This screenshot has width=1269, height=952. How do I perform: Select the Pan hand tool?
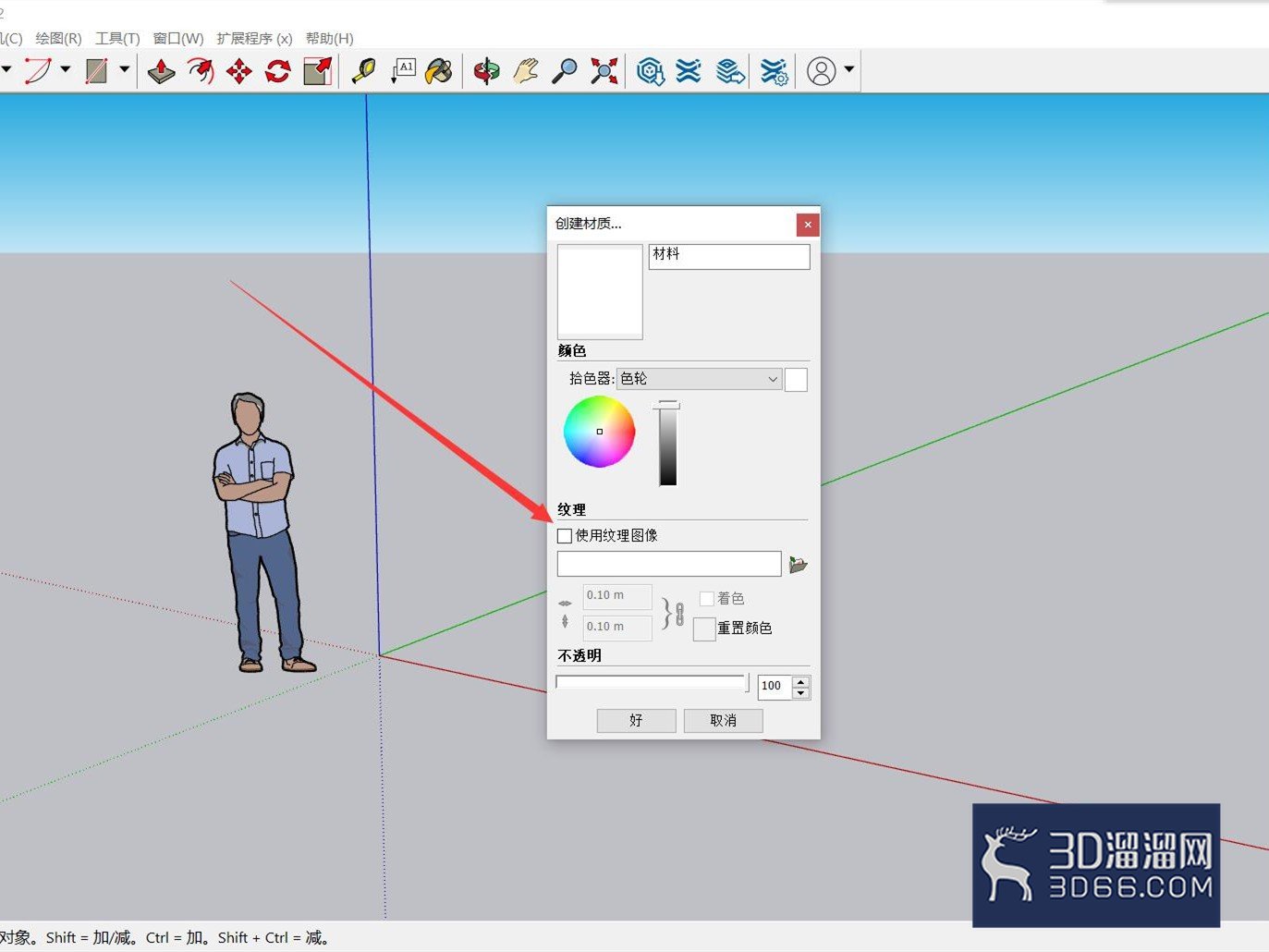coord(526,71)
